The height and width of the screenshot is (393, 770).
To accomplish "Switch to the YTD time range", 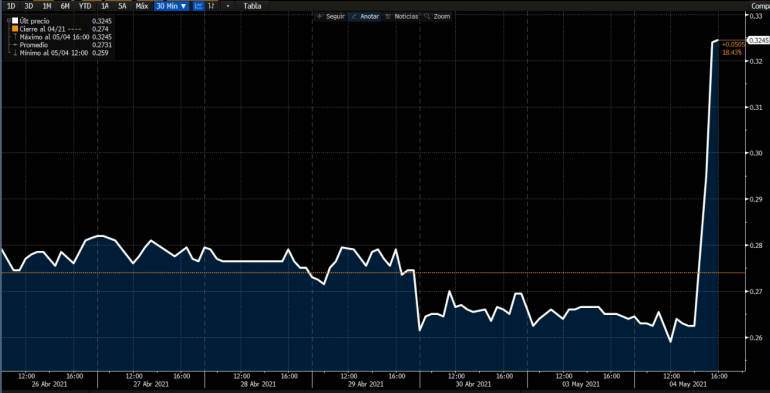I will pos(85,6).
